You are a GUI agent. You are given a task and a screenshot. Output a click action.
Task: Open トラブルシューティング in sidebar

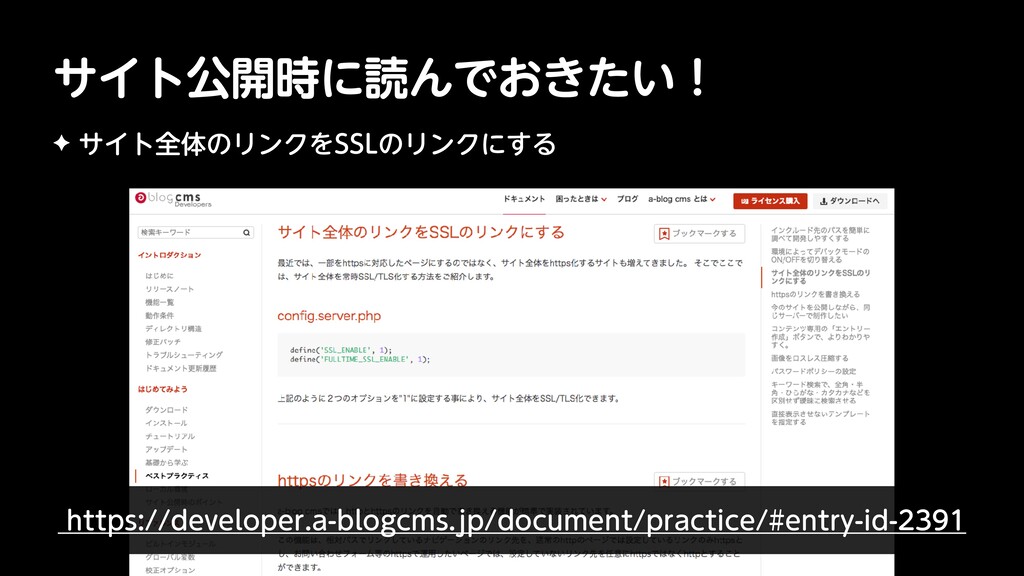(x=184, y=355)
